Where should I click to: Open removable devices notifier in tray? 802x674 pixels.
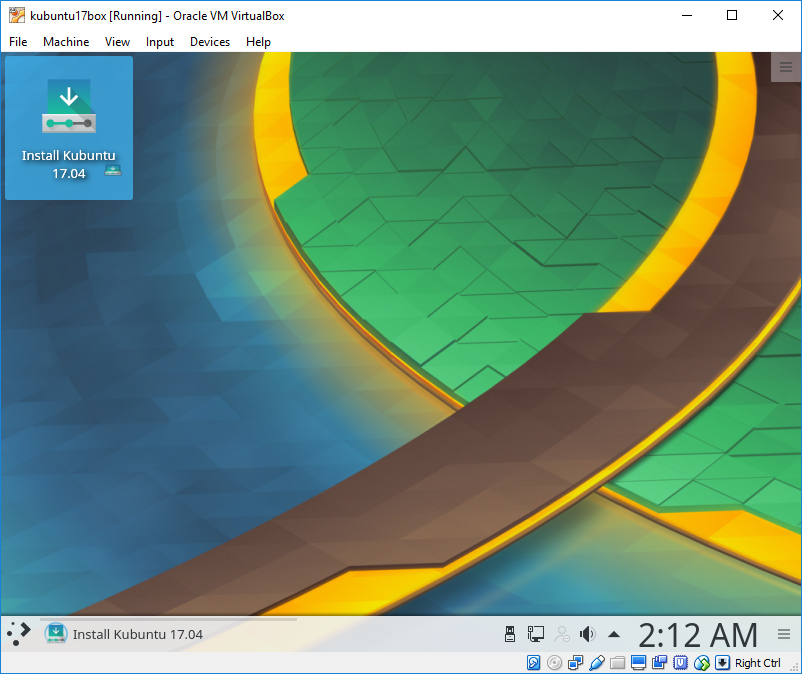pos(510,634)
